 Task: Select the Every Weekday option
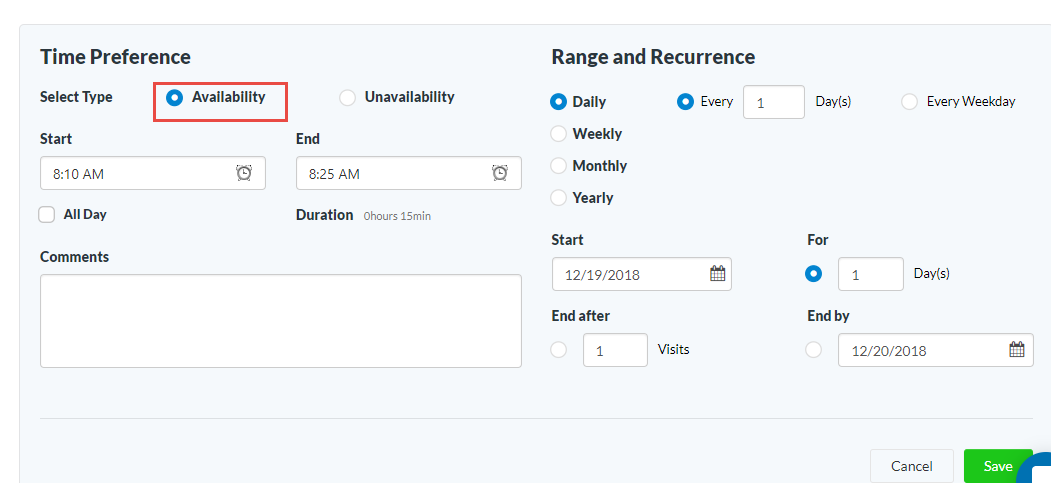909,102
